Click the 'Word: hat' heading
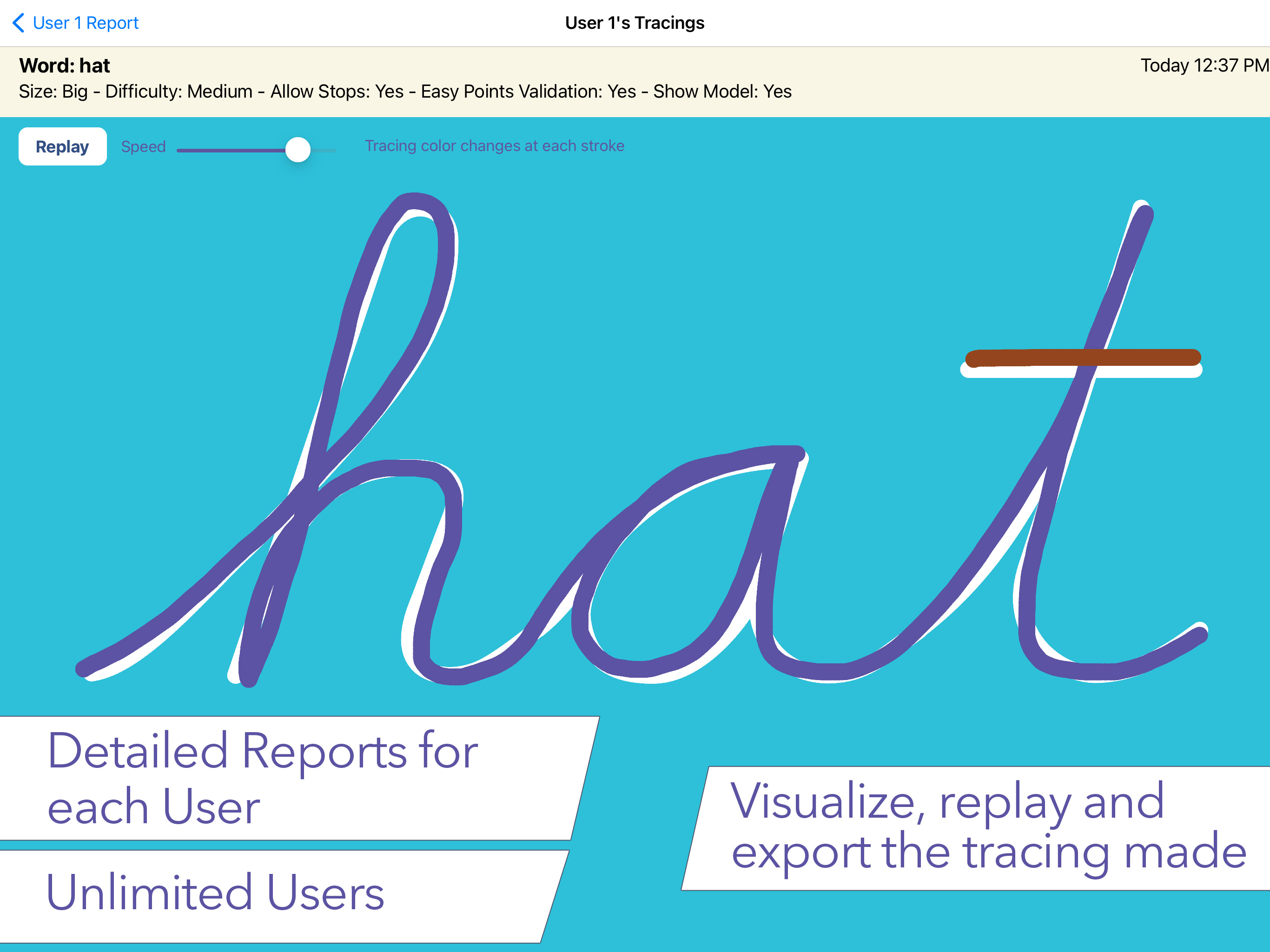The image size is (1270, 952). [64, 66]
